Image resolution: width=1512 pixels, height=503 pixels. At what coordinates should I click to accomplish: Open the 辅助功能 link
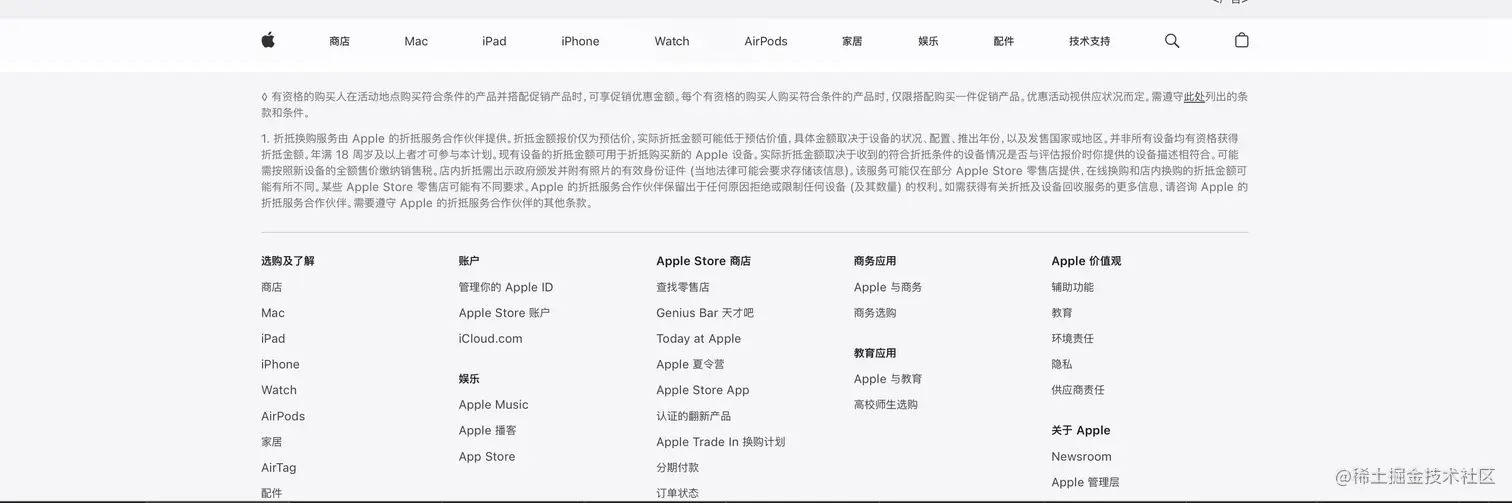(1073, 287)
